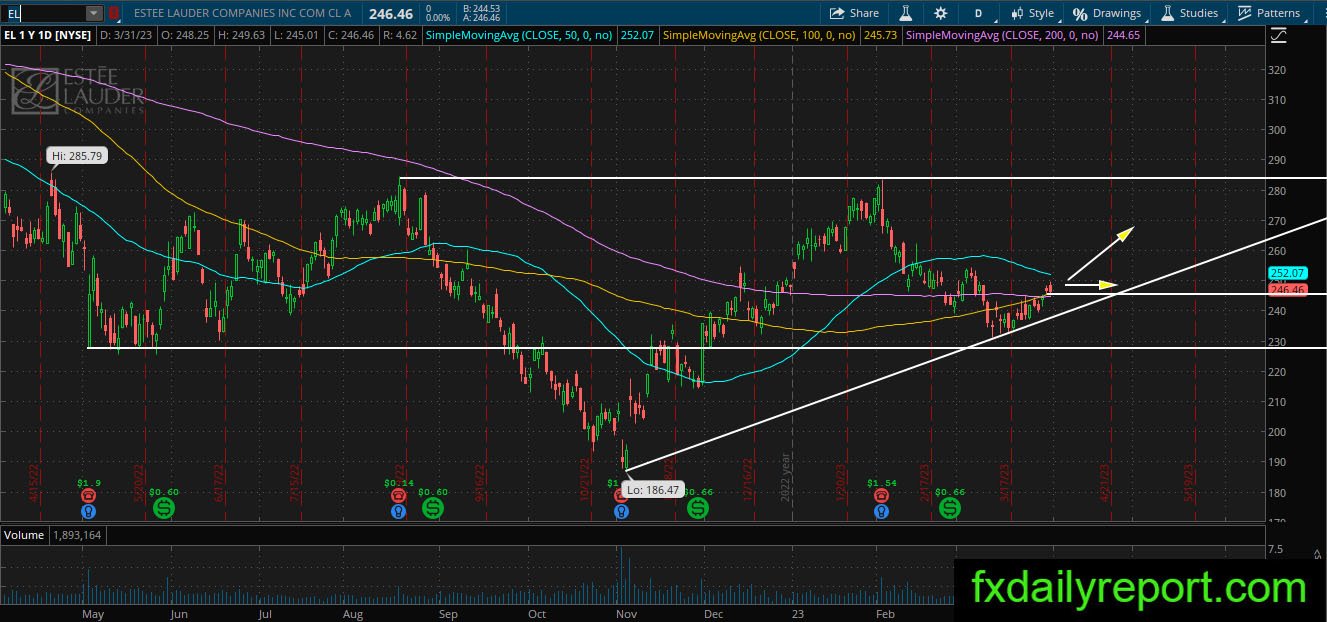Open the Share menu
The image size is (1327, 622).
coord(854,13)
